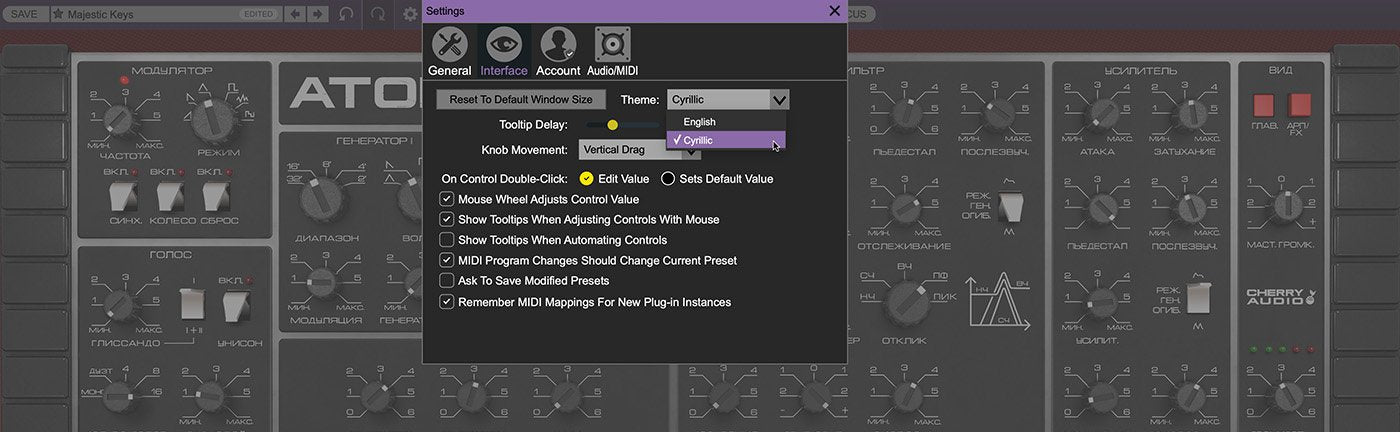
Task: Expand the Theme dropdown arrow
Action: (779, 100)
